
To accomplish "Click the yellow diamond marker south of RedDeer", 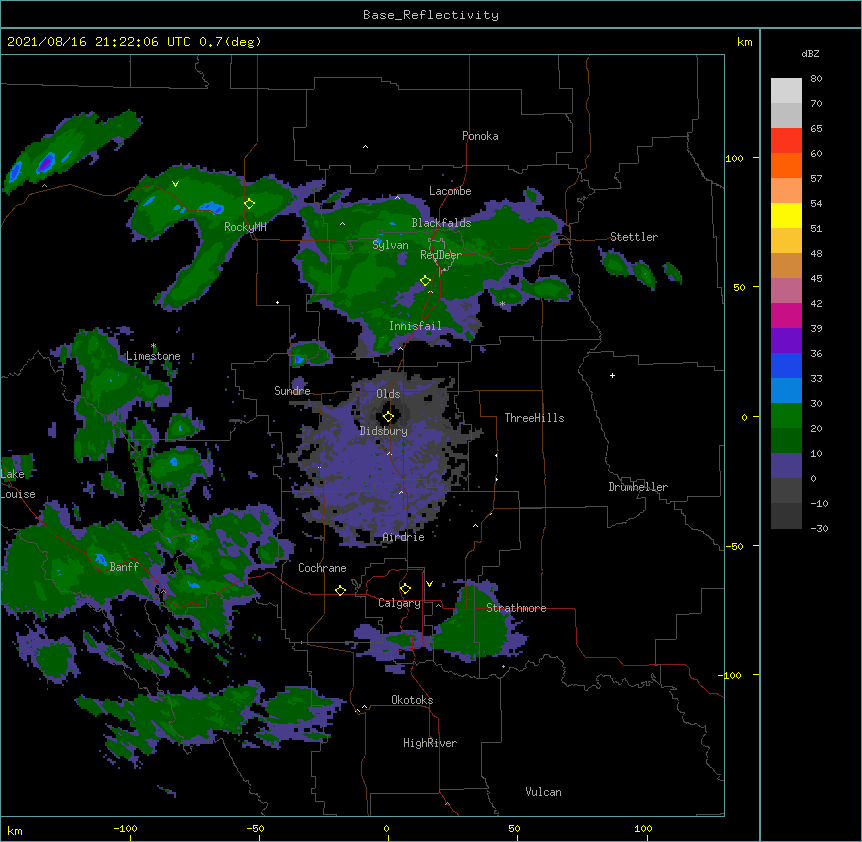I will 425,281.
